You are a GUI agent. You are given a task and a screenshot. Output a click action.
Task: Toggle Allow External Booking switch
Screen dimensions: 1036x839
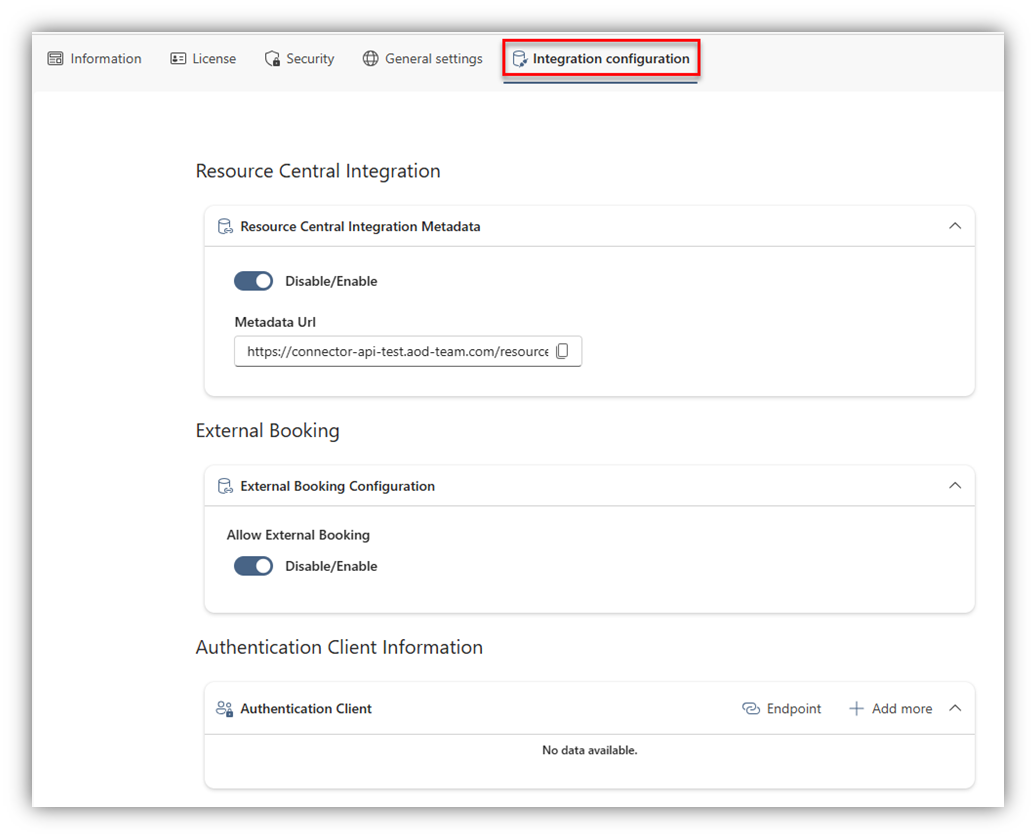tap(253, 566)
